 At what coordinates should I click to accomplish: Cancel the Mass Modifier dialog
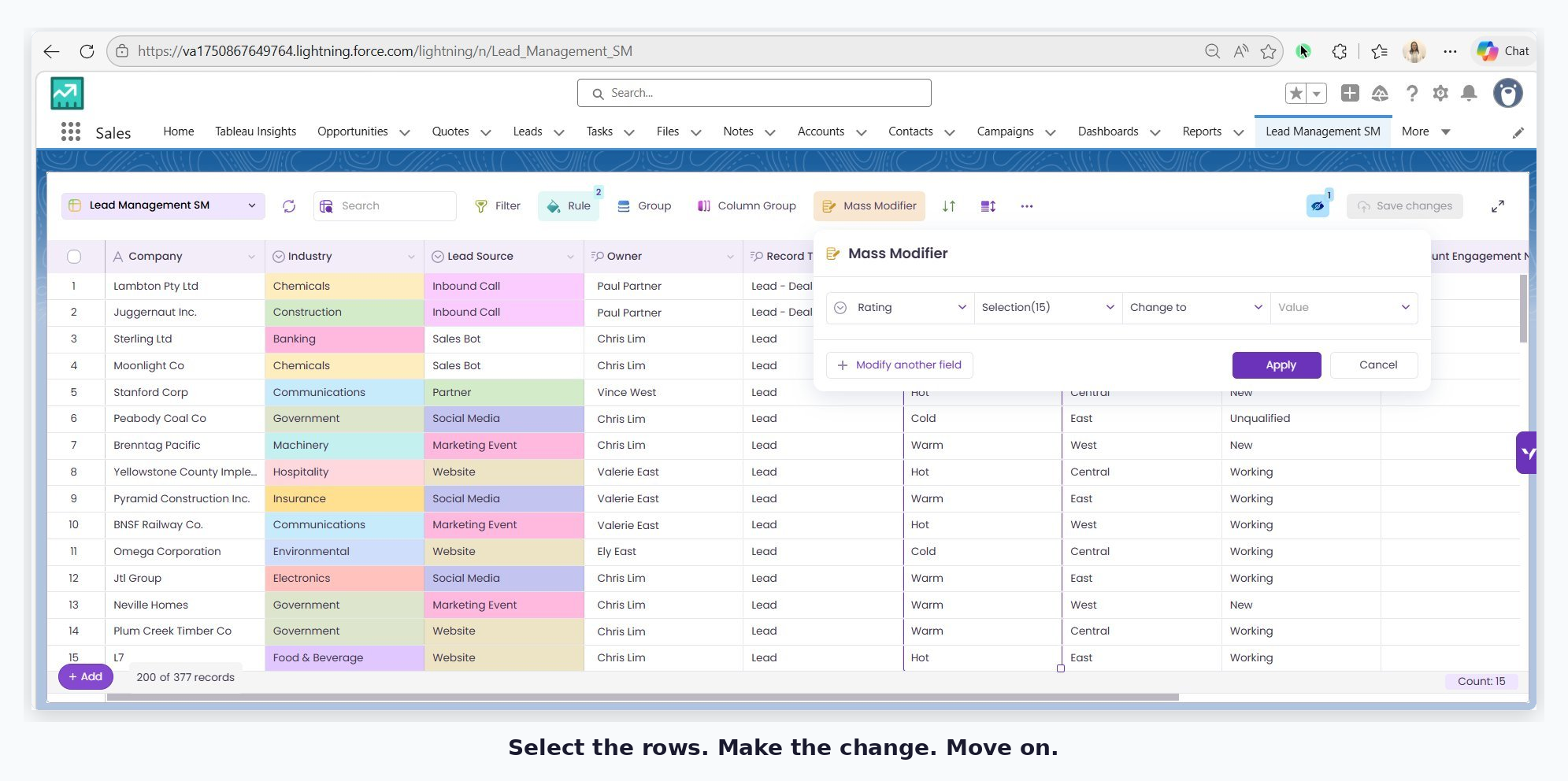click(1374, 365)
